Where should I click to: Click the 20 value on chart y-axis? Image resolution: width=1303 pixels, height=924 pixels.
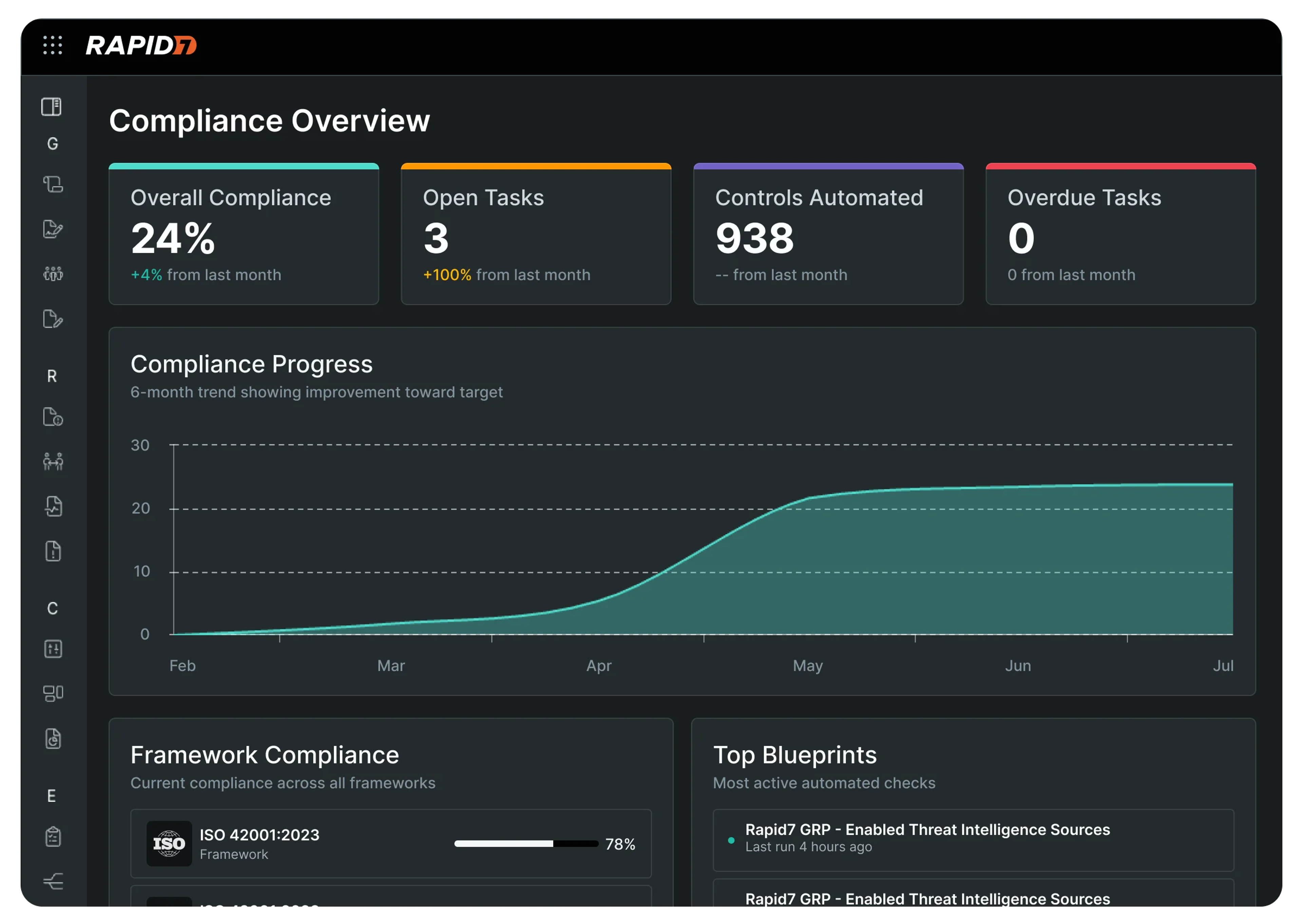[x=140, y=508]
